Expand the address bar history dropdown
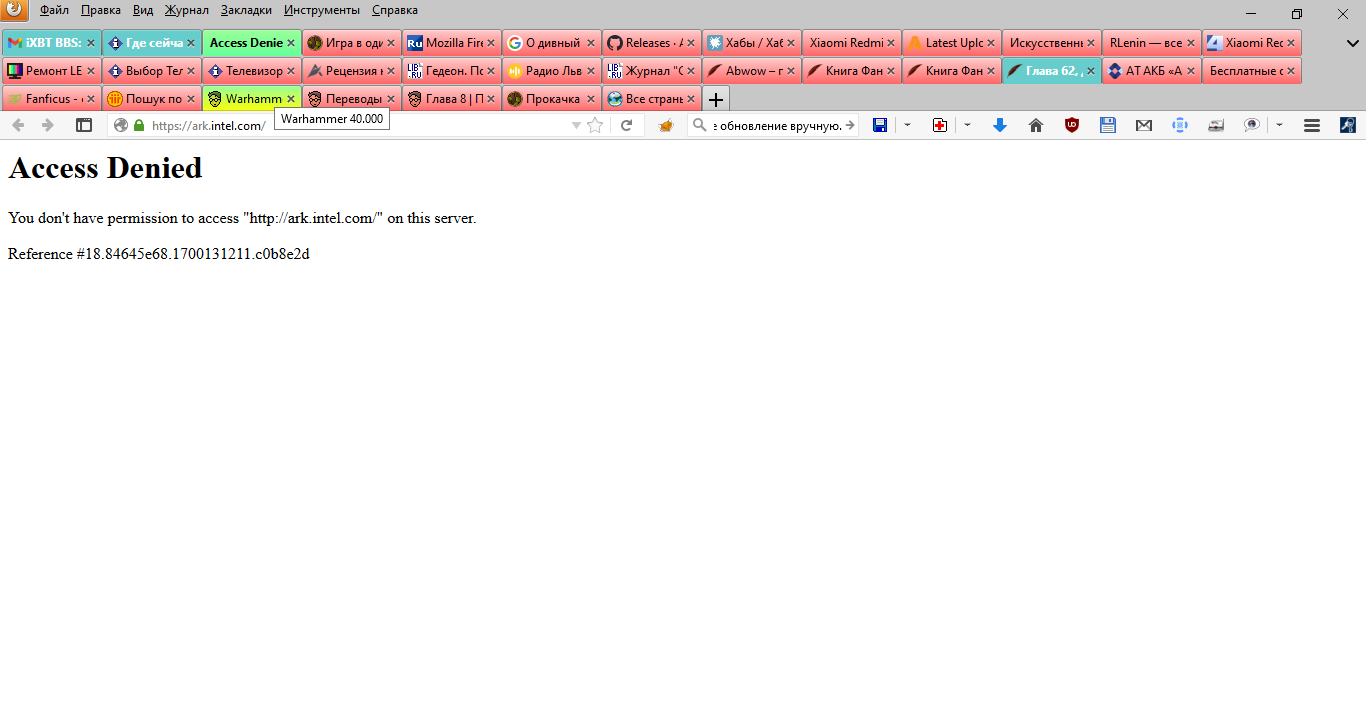This screenshot has height=728, width=1366. (576, 125)
